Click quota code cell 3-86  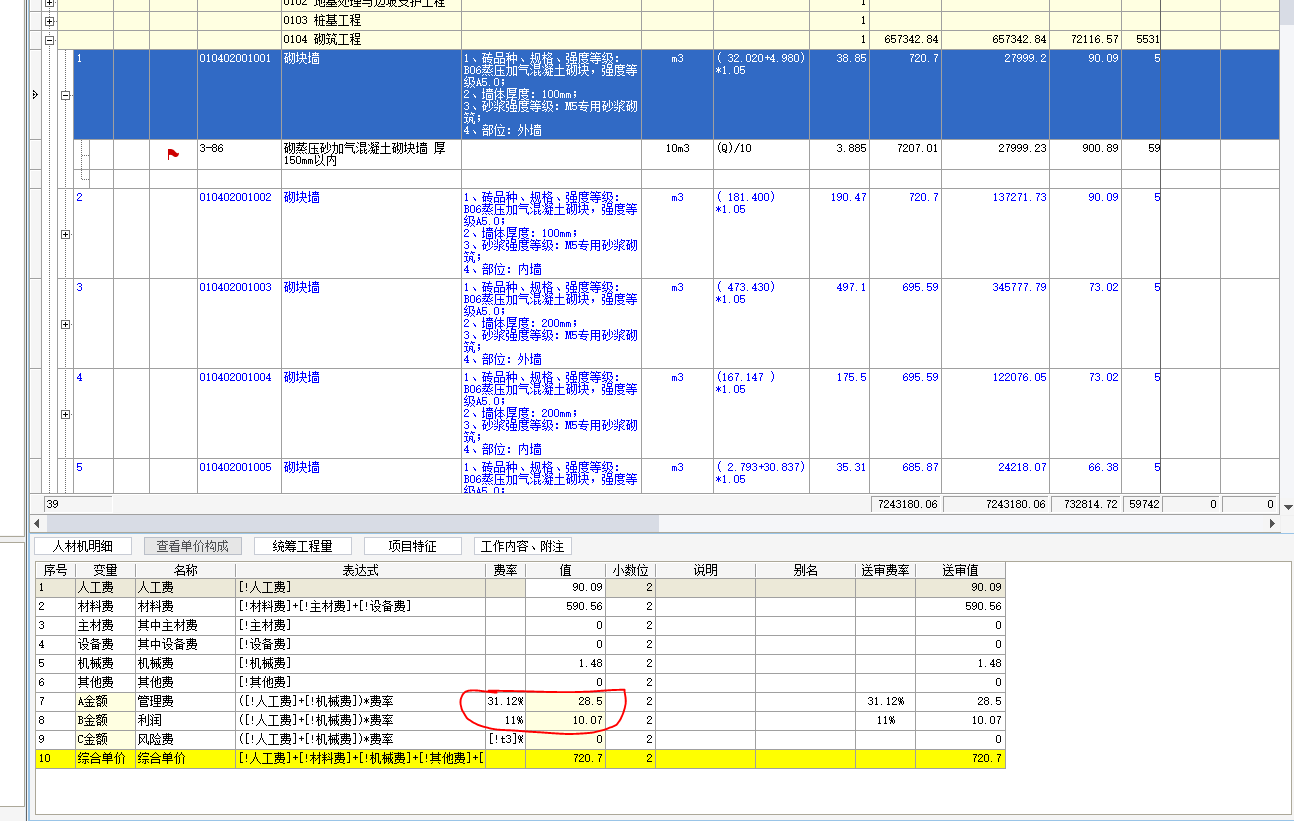click(239, 155)
